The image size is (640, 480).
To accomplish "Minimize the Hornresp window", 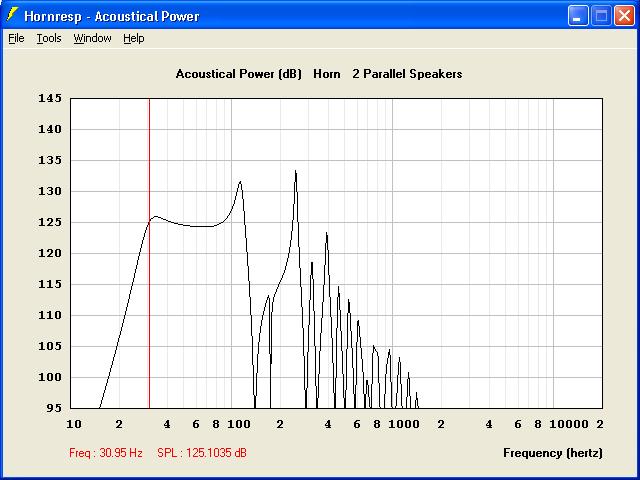I will 578,16.
